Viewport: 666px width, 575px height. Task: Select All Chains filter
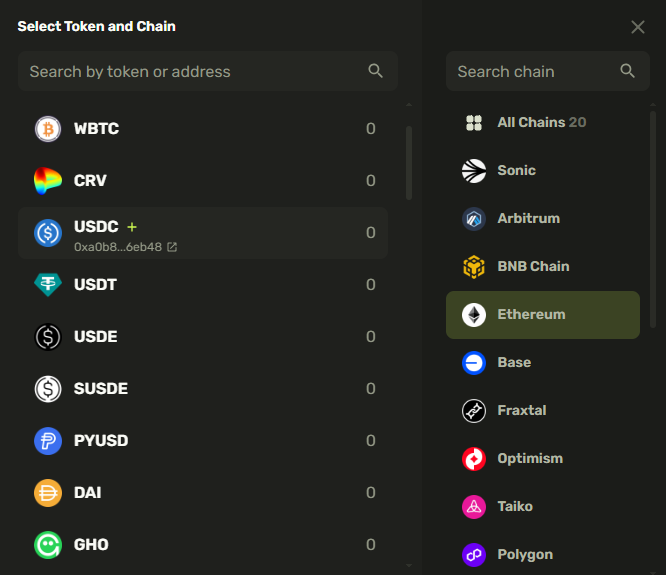tap(541, 123)
